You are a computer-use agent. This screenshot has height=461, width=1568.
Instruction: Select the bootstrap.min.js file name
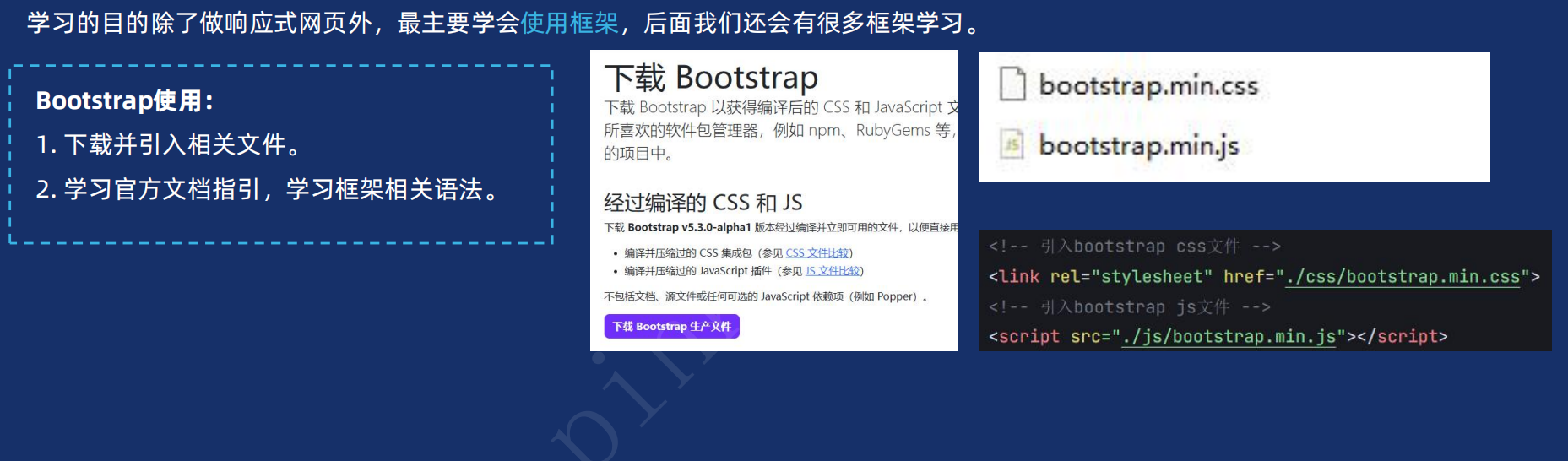point(1139,145)
